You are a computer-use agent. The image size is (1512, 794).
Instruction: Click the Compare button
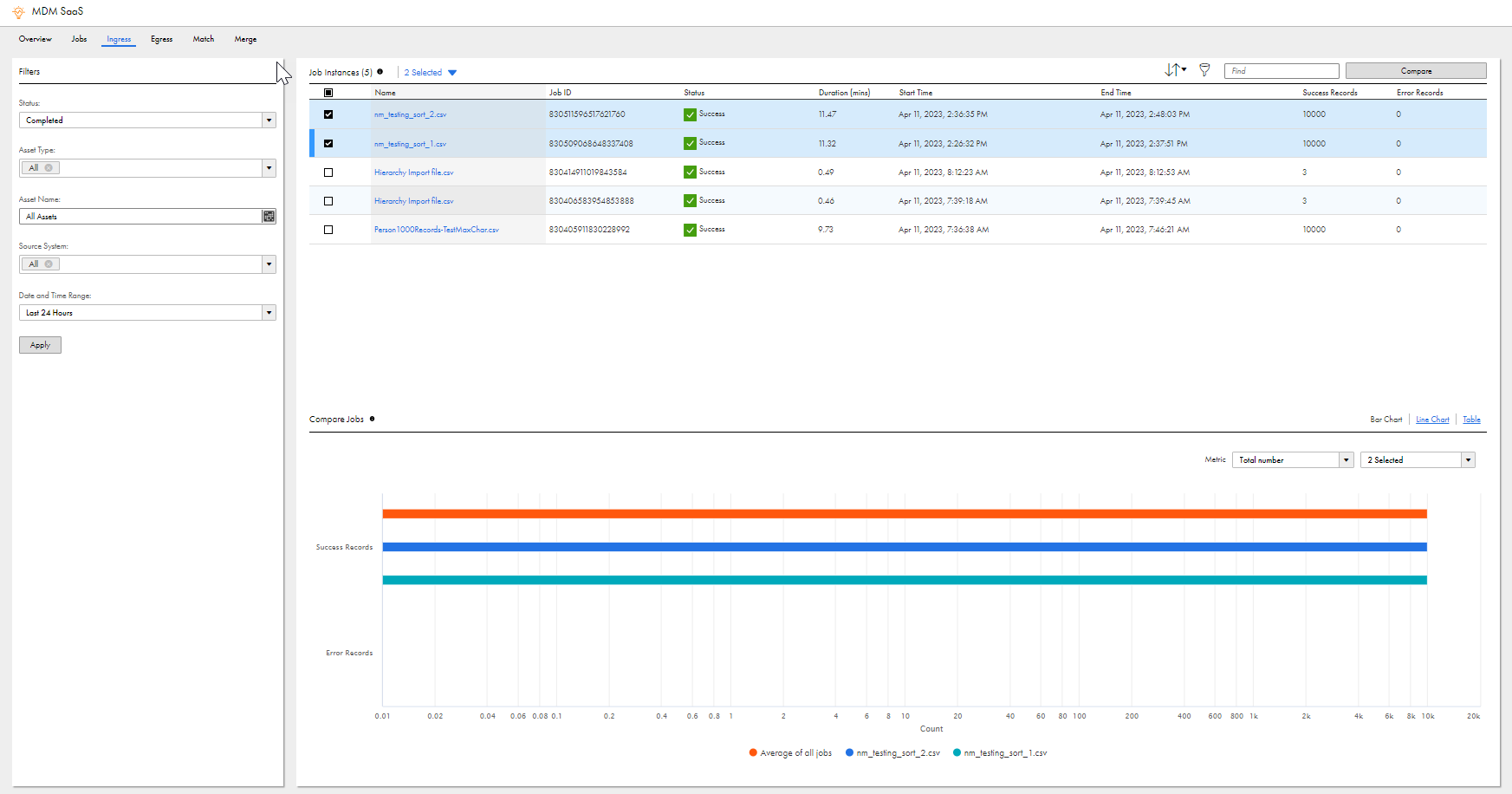(1416, 71)
